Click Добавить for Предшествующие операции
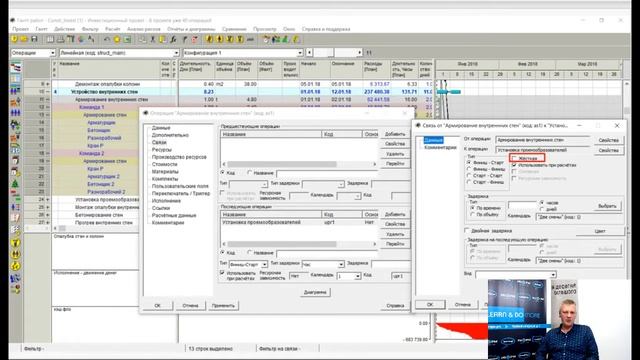 pyautogui.click(x=395, y=134)
